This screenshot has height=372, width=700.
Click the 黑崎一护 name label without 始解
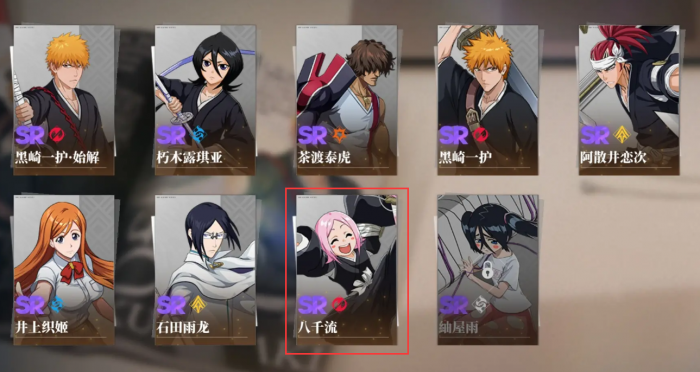[x=466, y=158]
